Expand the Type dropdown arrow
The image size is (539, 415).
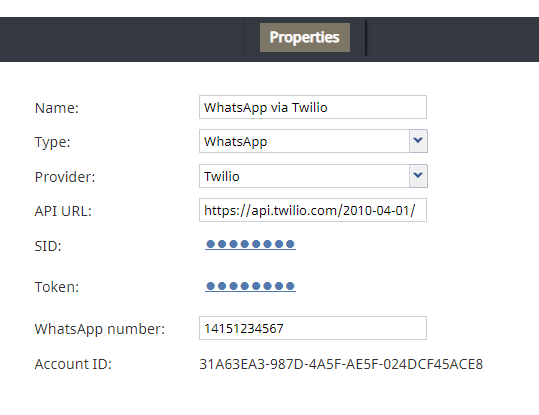418,141
